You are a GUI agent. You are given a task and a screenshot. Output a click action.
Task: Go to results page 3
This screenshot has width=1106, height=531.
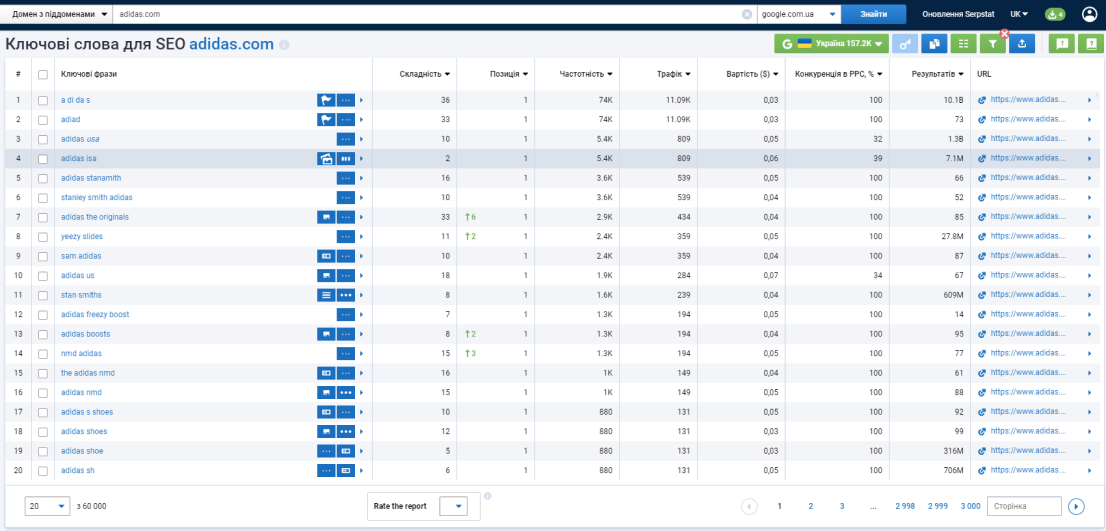[841, 506]
